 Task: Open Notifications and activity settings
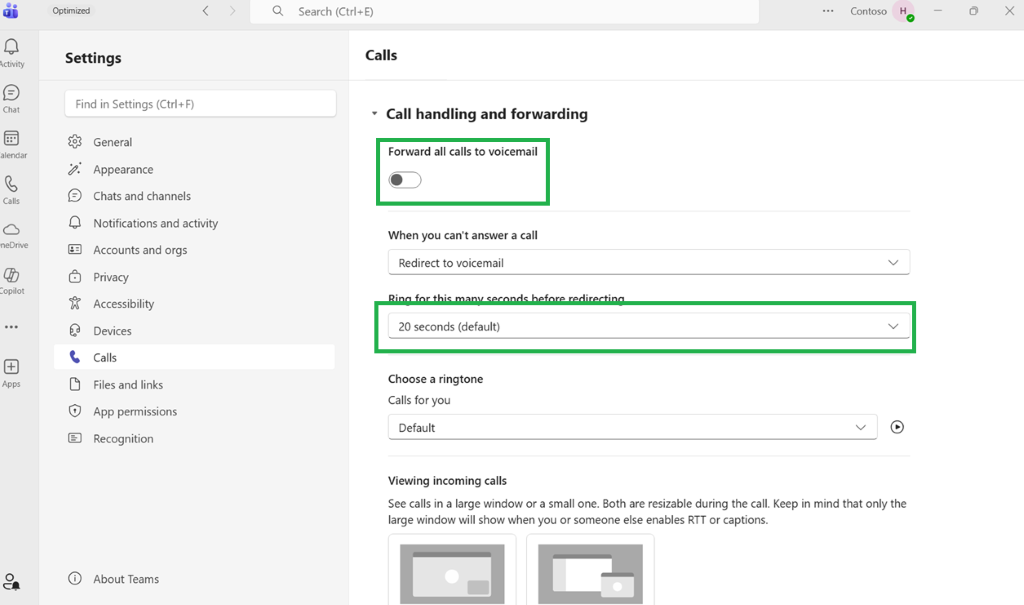pos(155,223)
